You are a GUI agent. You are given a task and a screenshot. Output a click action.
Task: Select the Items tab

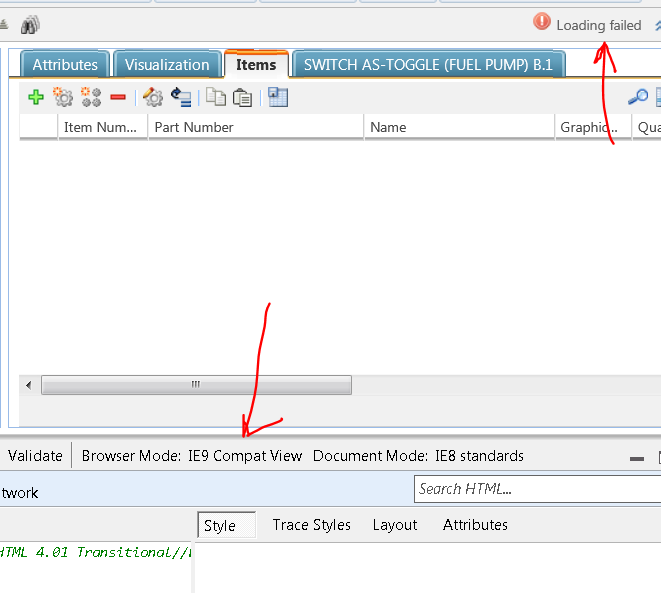(256, 64)
